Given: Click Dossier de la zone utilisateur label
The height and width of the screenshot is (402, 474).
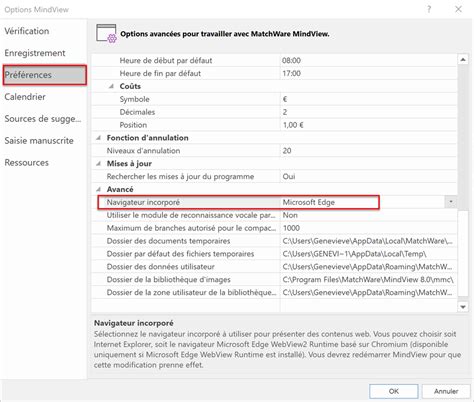Looking at the screenshot, I should pyautogui.click(x=191, y=293).
